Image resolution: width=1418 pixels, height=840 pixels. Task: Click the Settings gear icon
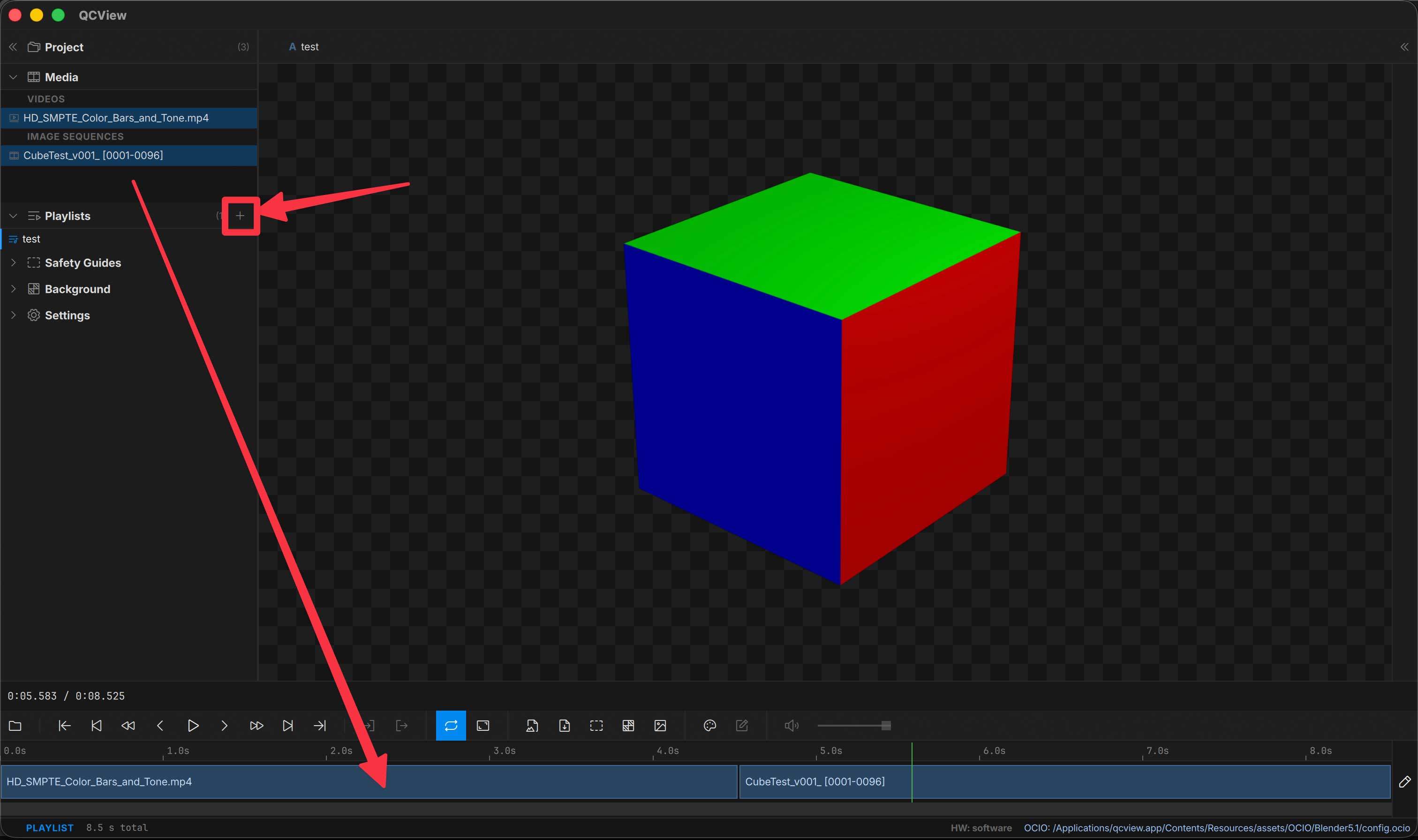[x=33, y=315]
